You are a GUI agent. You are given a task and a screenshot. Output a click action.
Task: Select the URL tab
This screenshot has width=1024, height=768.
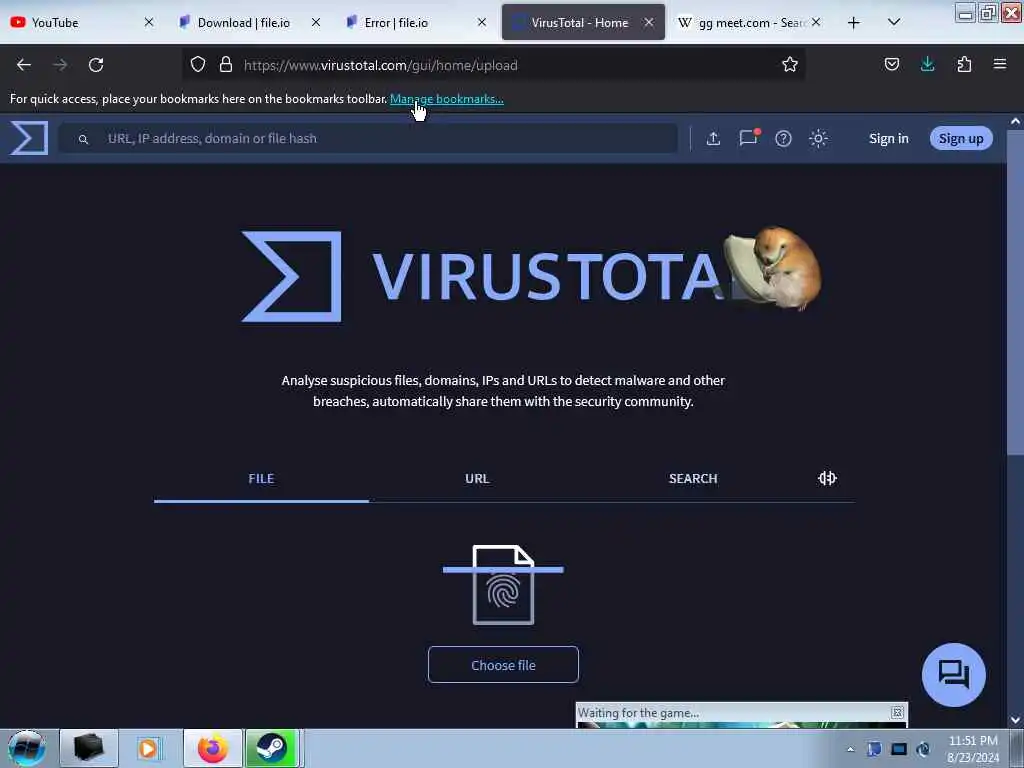coord(477,479)
